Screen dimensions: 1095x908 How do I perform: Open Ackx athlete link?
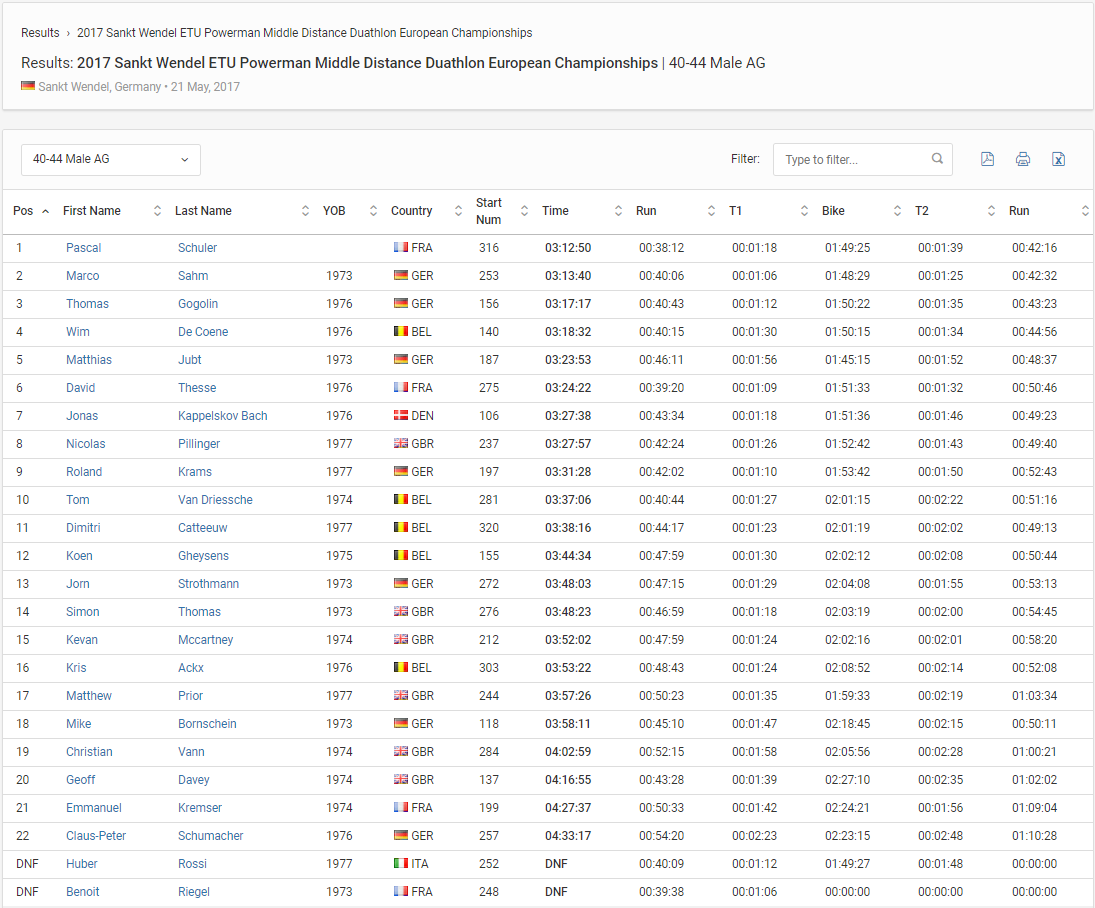(x=191, y=668)
